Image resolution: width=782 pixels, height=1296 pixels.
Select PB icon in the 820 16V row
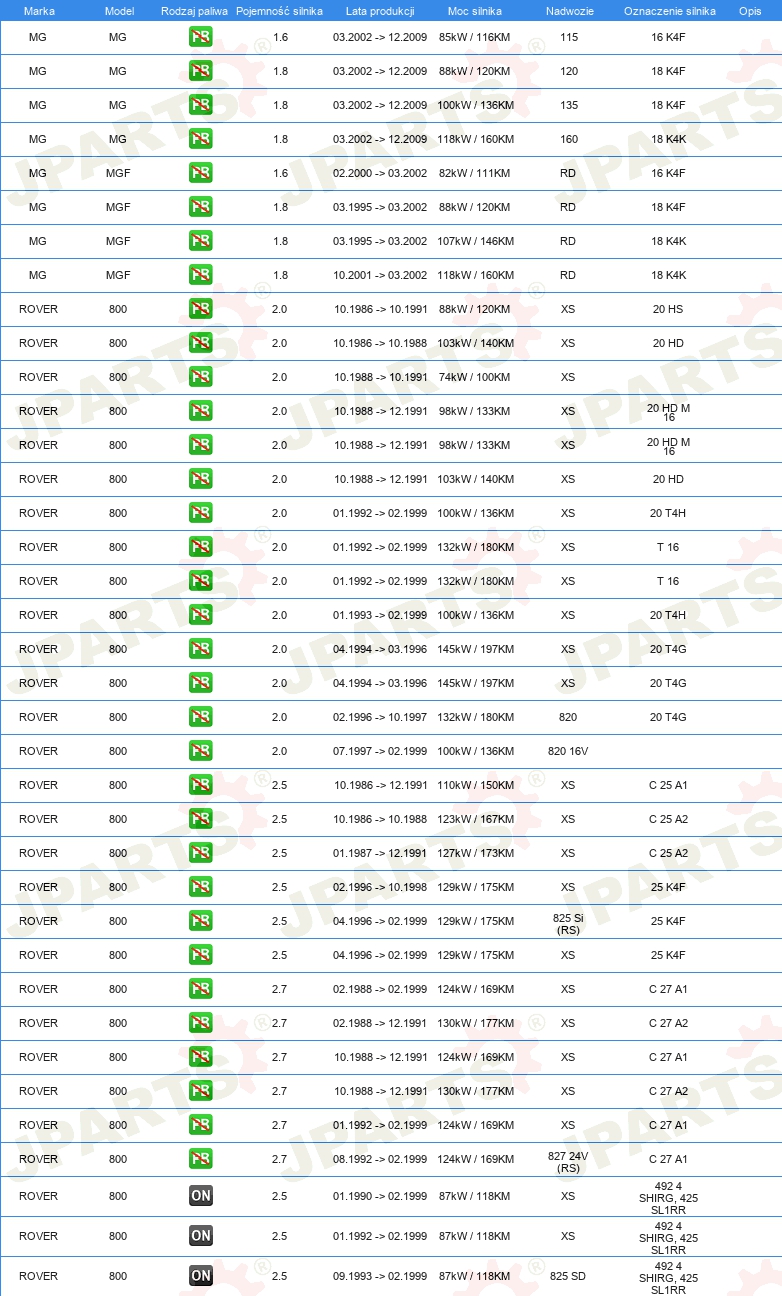point(201,752)
